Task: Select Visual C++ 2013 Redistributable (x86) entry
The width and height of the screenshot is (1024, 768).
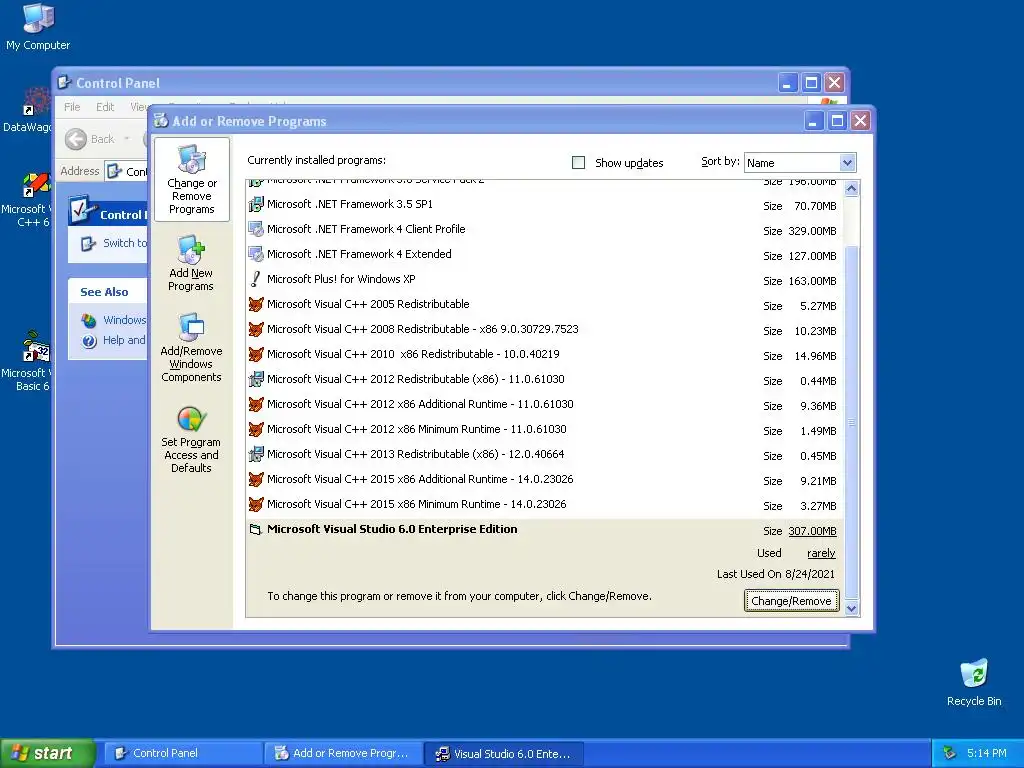Action: 545,454
